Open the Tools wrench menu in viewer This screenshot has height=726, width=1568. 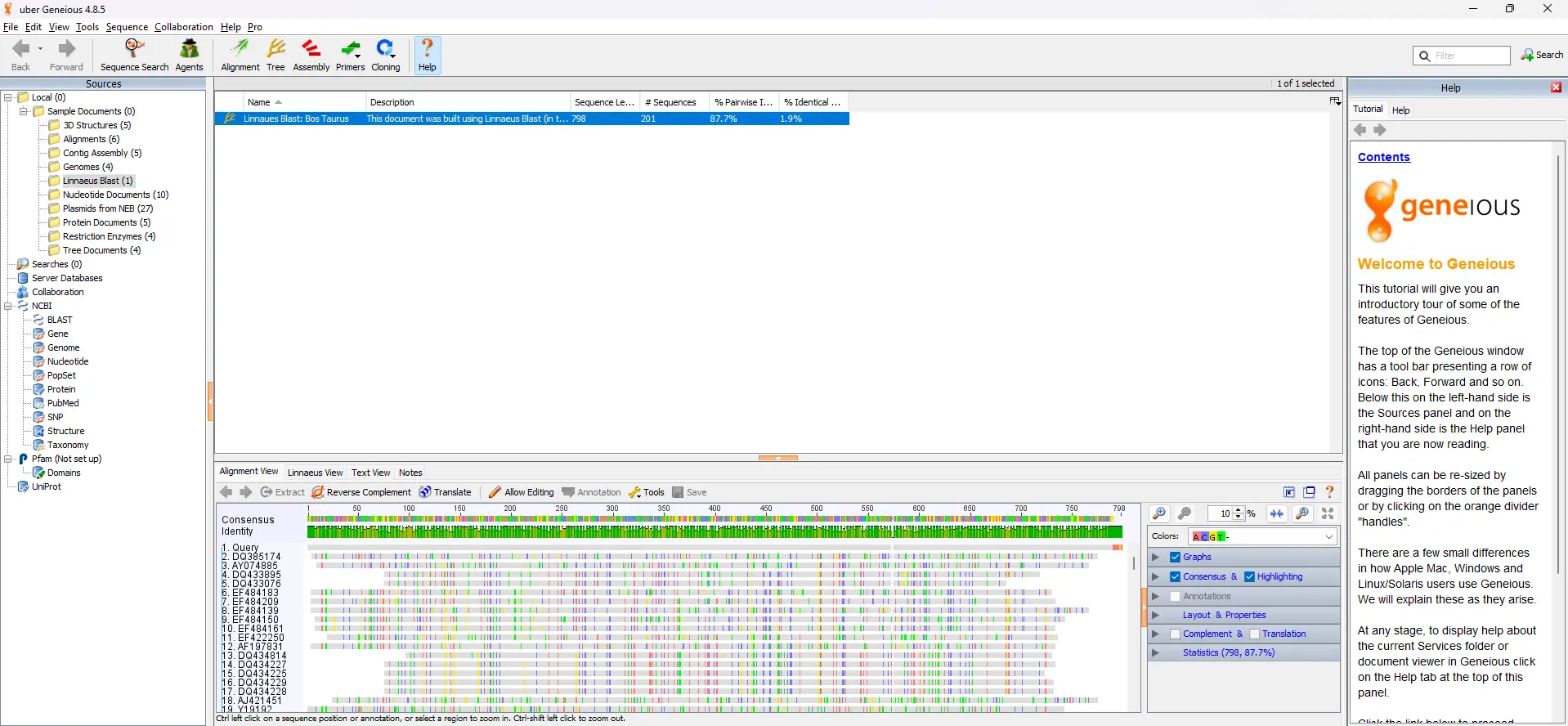click(x=647, y=492)
